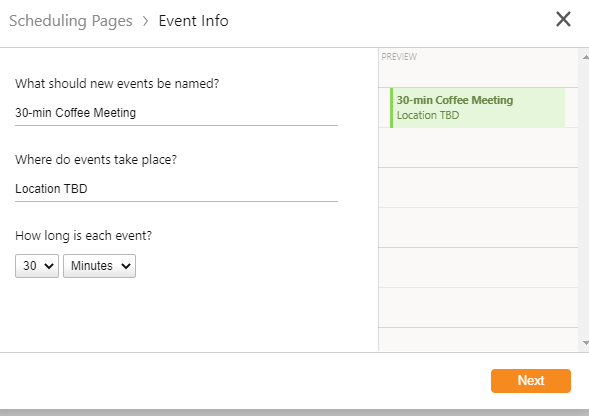The width and height of the screenshot is (589, 416).
Task: Select the Event Info breadcrumb title
Action: [x=193, y=21]
